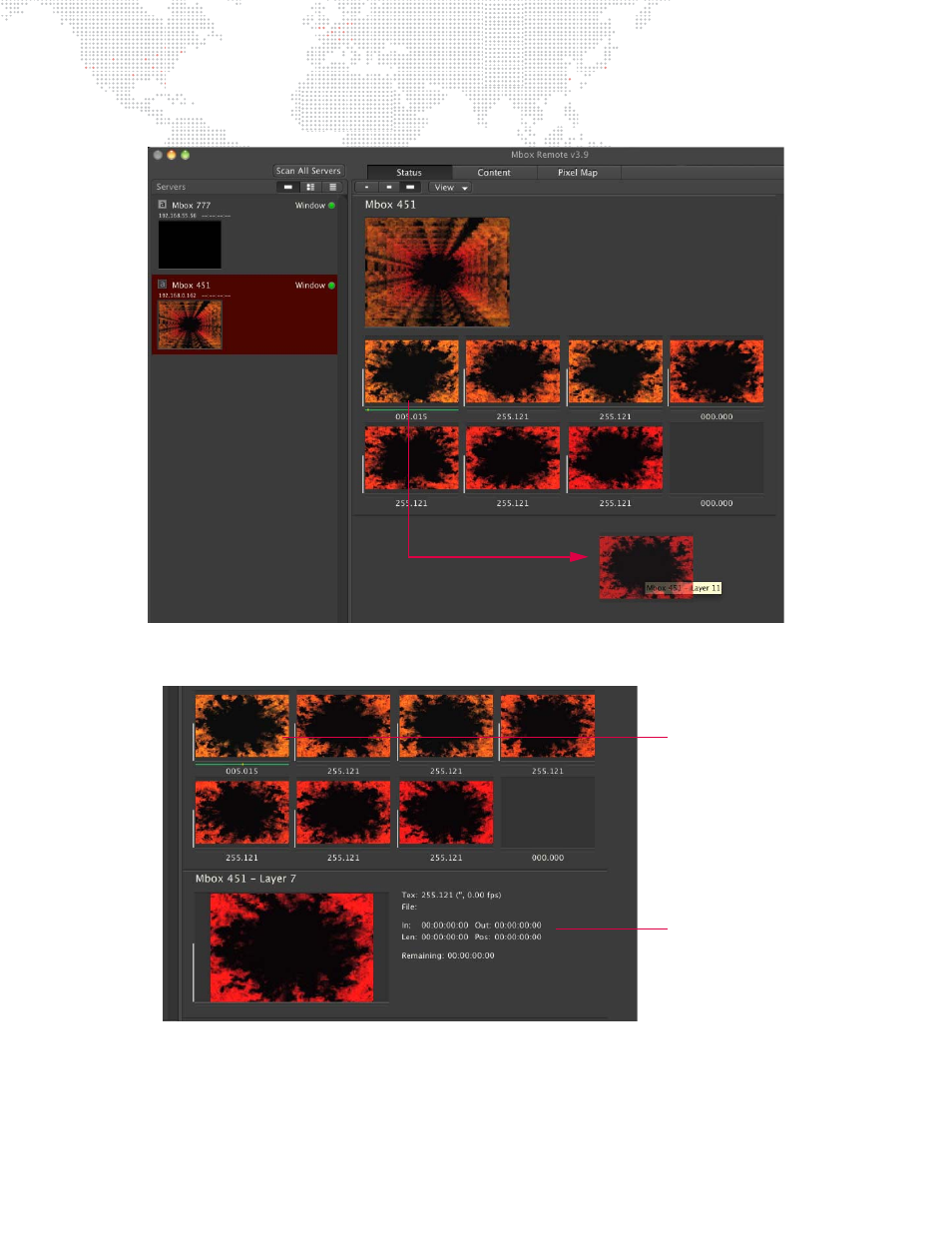Select medium thumbnail size button beside View
This screenshot has width=952, height=1233.
tap(388, 187)
